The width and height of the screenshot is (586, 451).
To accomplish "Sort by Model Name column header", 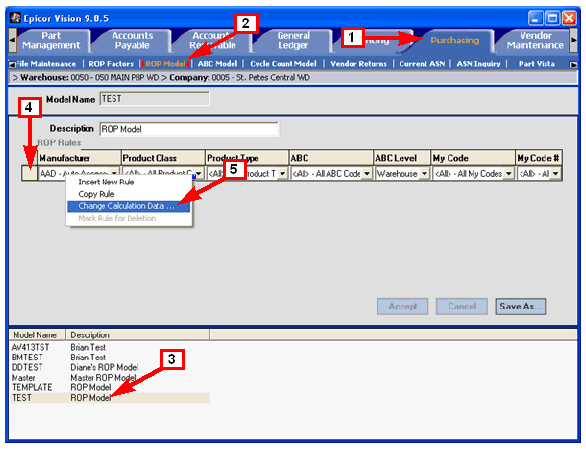I will click(x=37, y=335).
